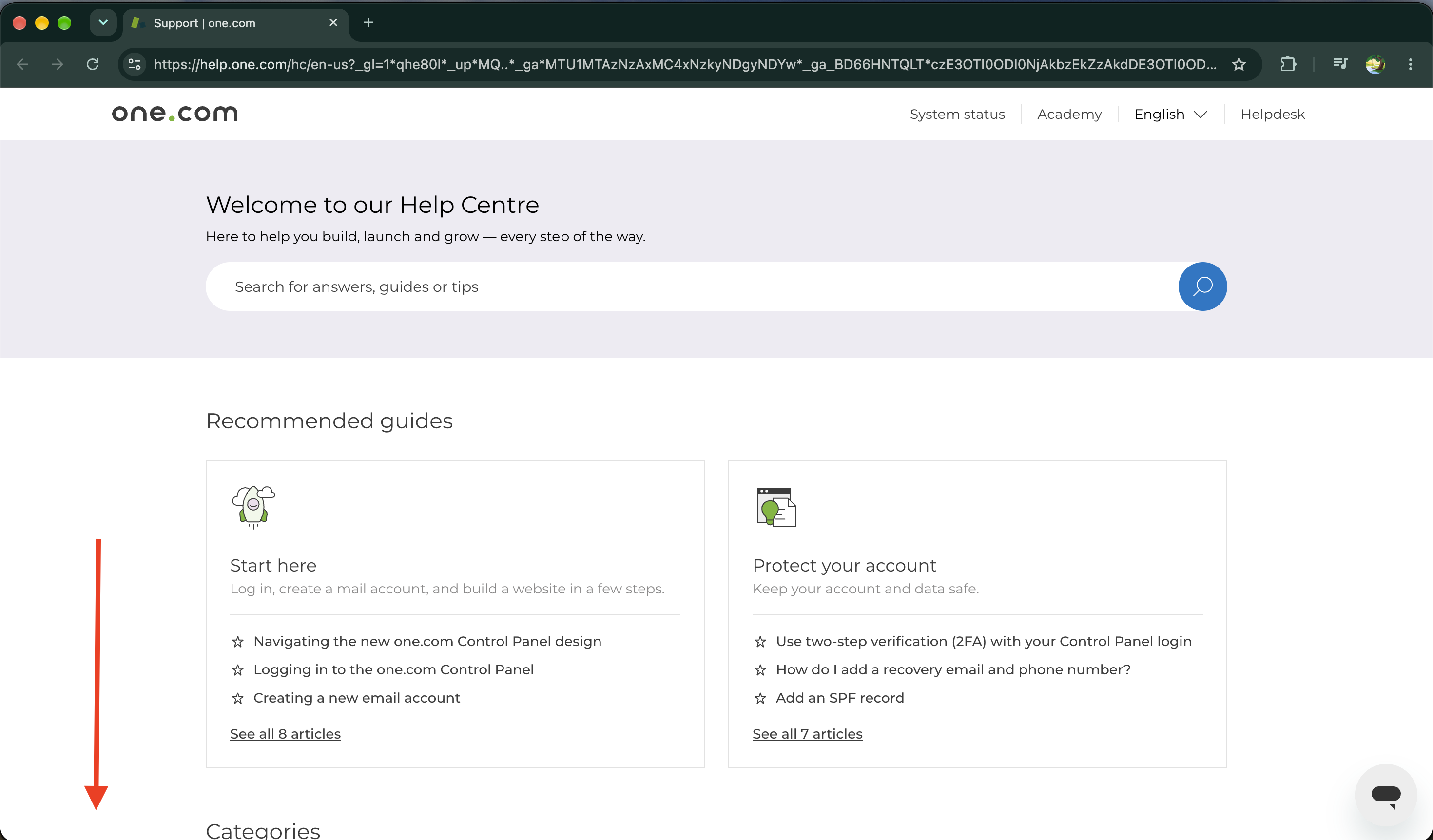Click See all 8 articles link
Viewport: 1433px width, 840px height.
coord(286,734)
